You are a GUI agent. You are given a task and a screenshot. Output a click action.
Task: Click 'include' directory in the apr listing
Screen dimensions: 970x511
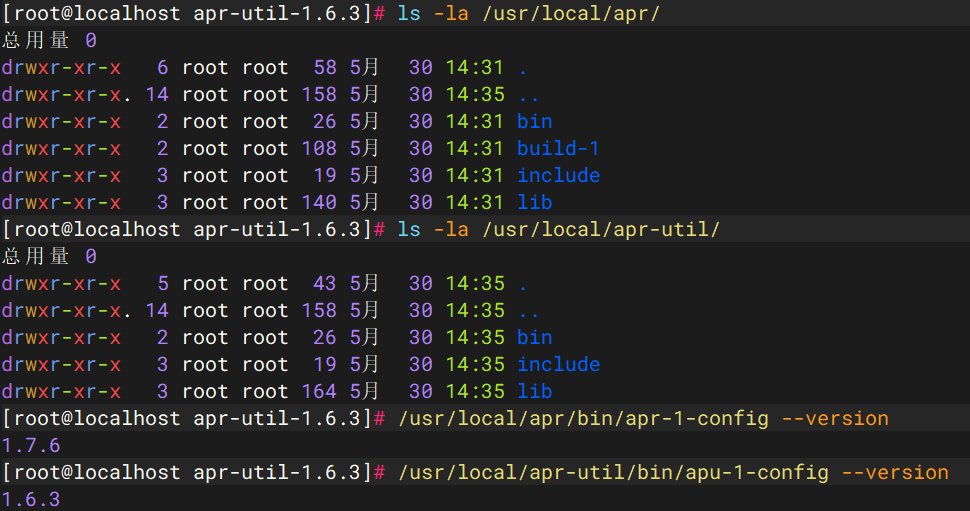point(559,175)
